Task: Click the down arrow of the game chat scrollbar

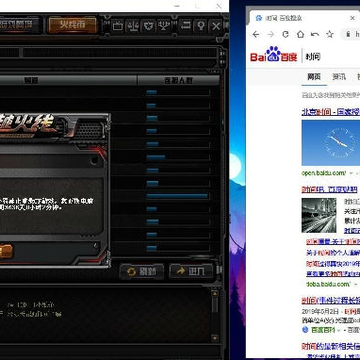Action: tap(215, 338)
